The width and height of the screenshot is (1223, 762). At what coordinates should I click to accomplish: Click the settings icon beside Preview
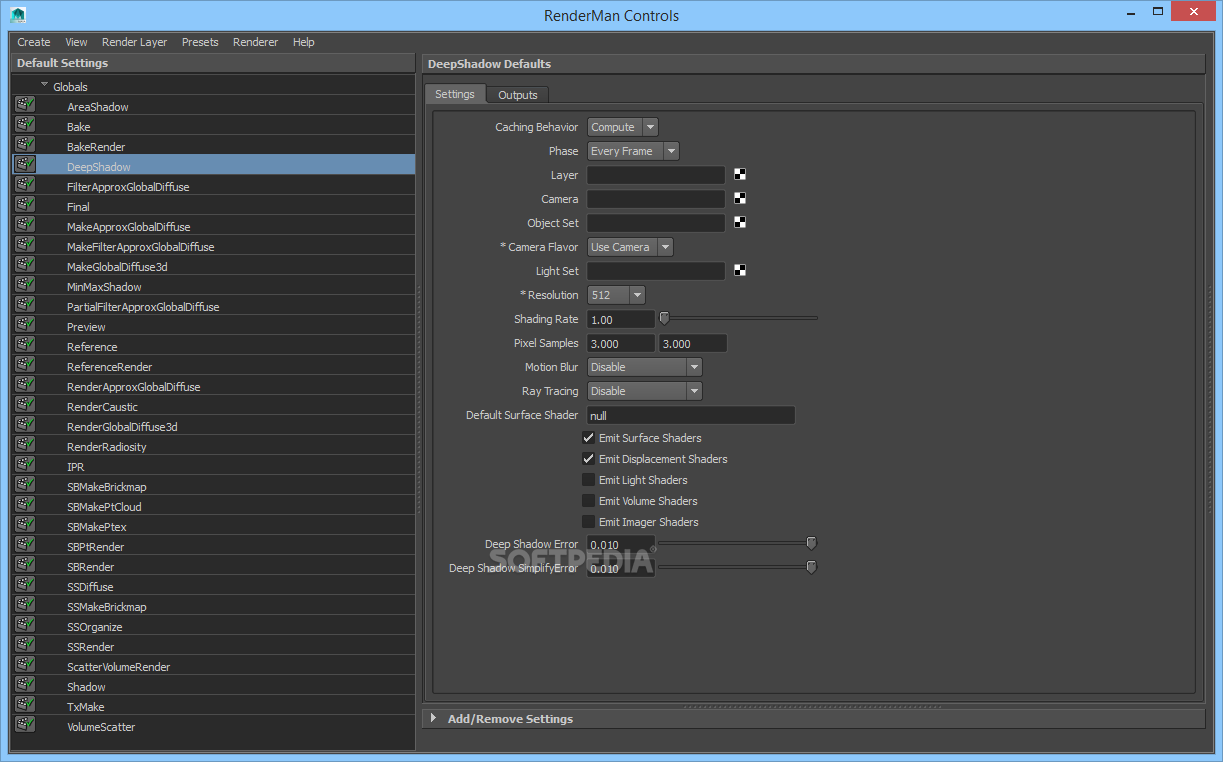[x=25, y=325]
